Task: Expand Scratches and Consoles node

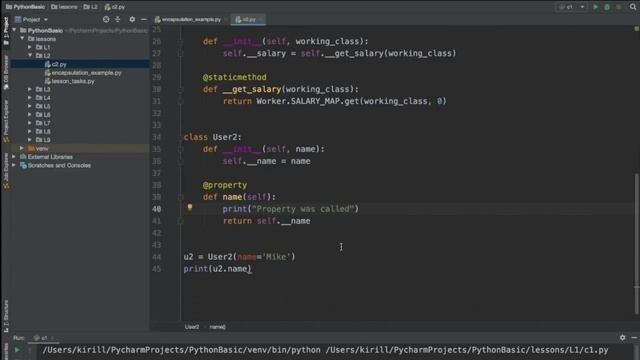Action: 15,165
